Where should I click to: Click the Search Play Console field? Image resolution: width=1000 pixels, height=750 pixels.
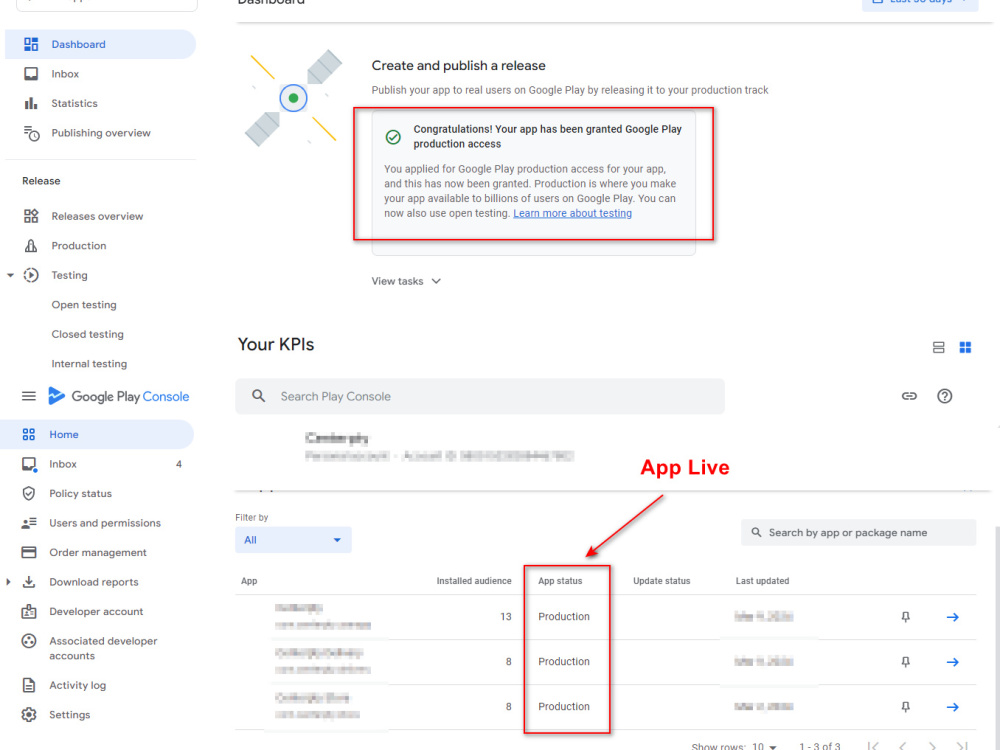[480, 396]
